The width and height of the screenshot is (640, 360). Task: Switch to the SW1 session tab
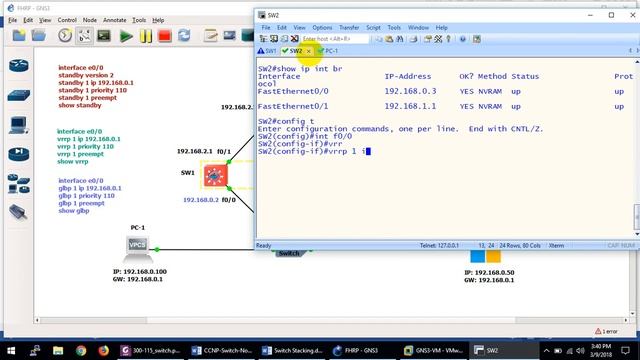(267, 51)
